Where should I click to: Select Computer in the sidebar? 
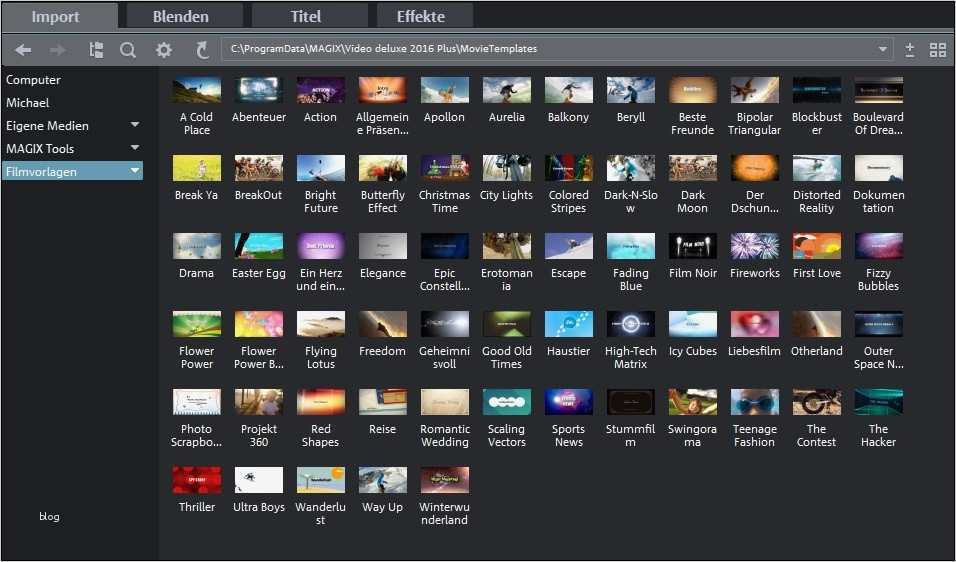coord(34,80)
